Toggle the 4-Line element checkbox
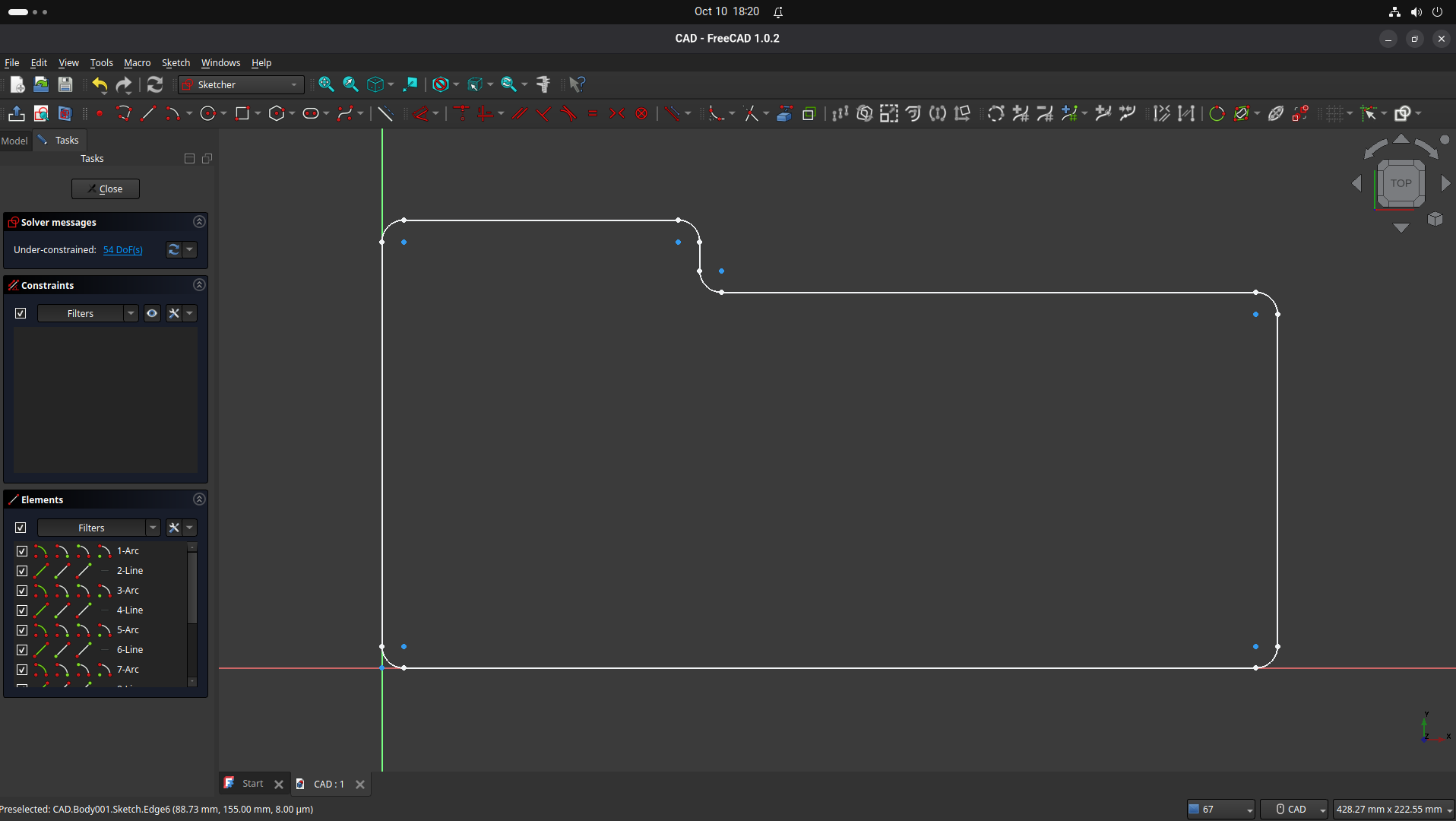The width and height of the screenshot is (1456, 821). 22,610
